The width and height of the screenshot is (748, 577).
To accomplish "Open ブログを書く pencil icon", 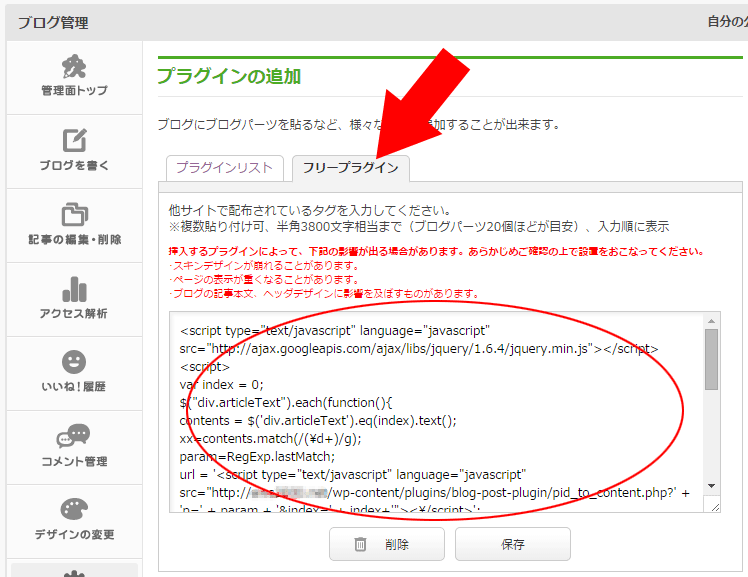I will coord(74,141).
